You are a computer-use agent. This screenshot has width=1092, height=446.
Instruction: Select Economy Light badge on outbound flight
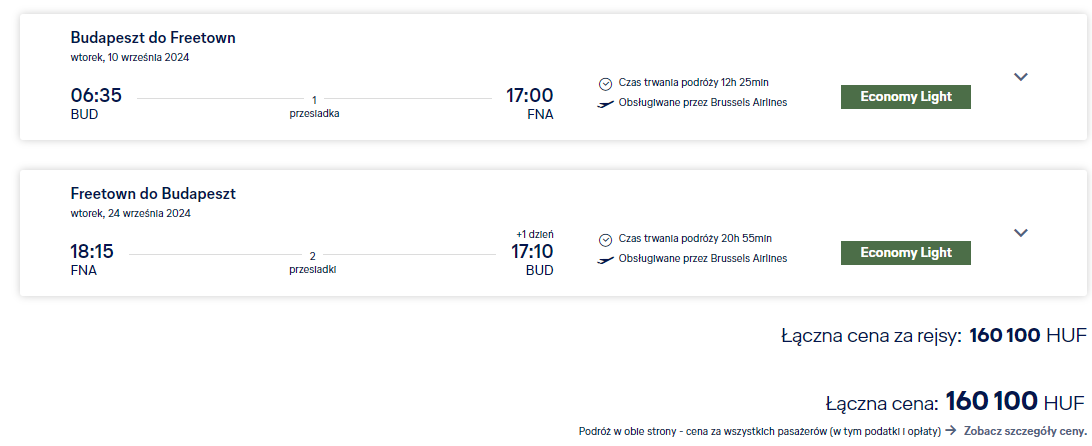click(905, 97)
